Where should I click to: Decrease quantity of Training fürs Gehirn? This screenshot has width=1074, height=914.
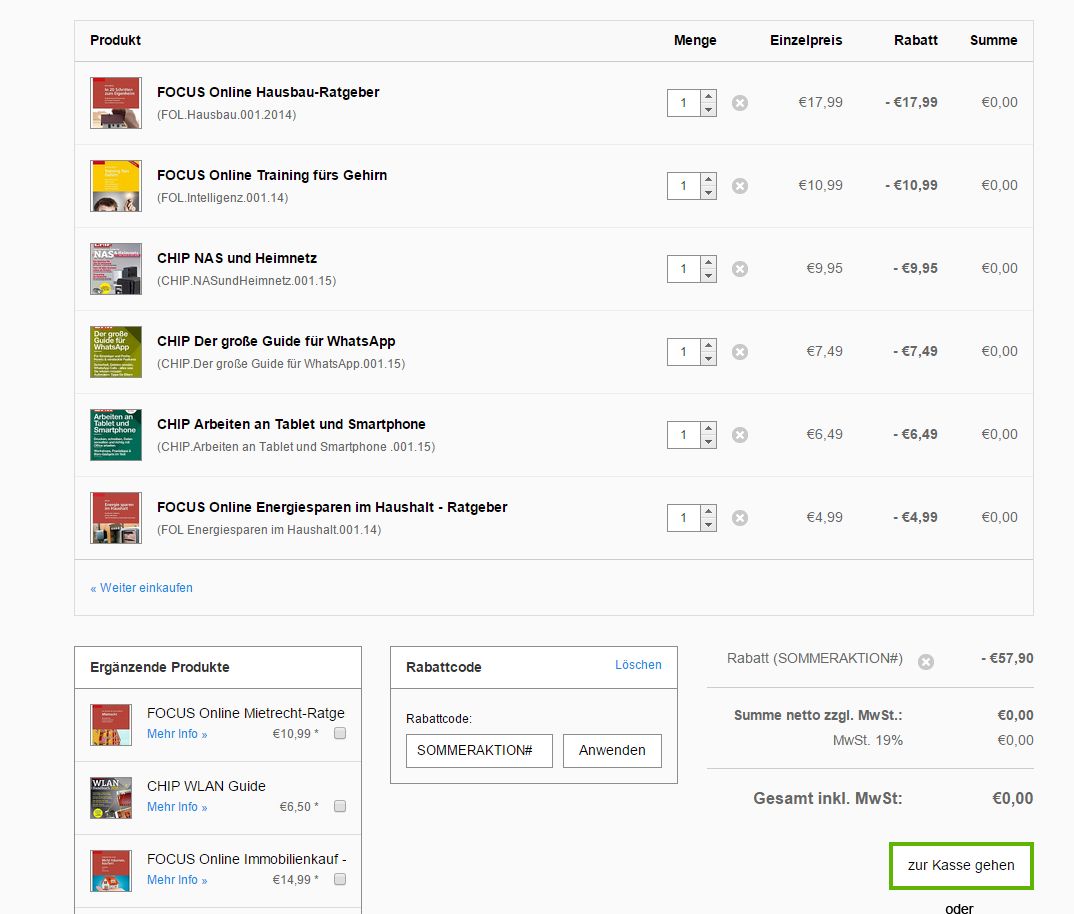708,193
